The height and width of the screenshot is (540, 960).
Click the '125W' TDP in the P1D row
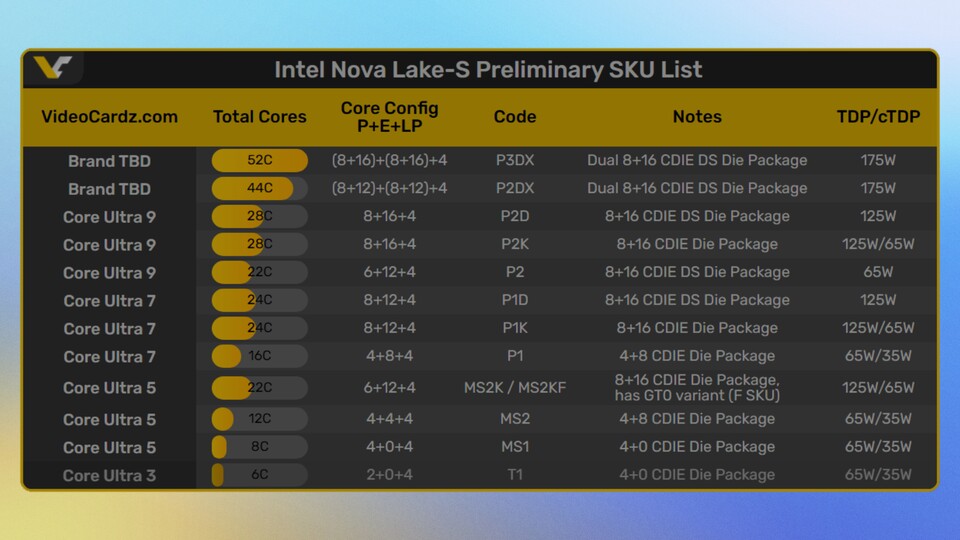pos(878,300)
